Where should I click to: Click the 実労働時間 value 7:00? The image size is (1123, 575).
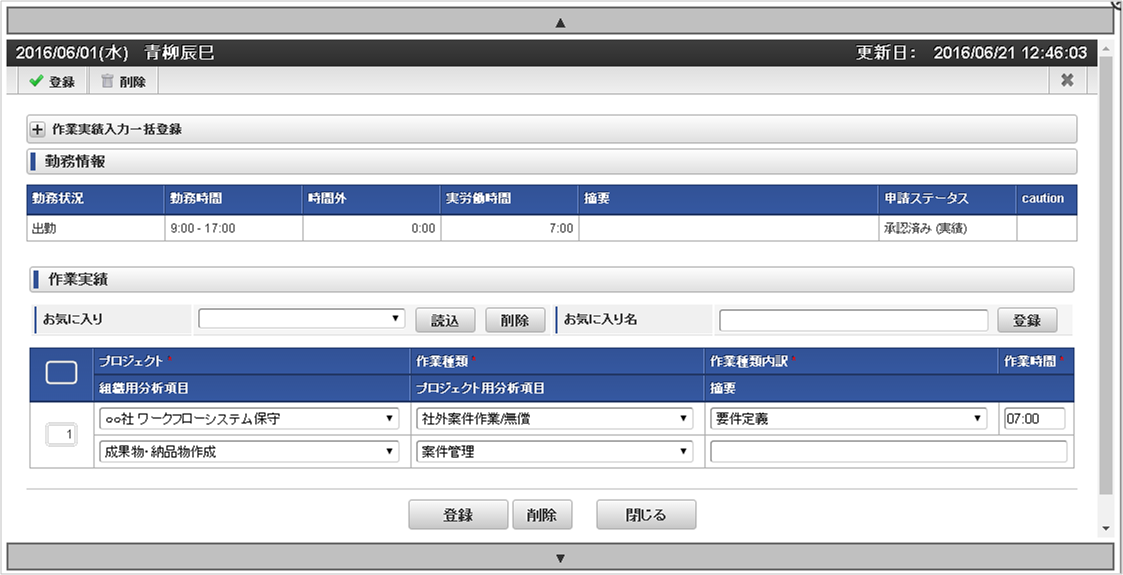coord(509,228)
